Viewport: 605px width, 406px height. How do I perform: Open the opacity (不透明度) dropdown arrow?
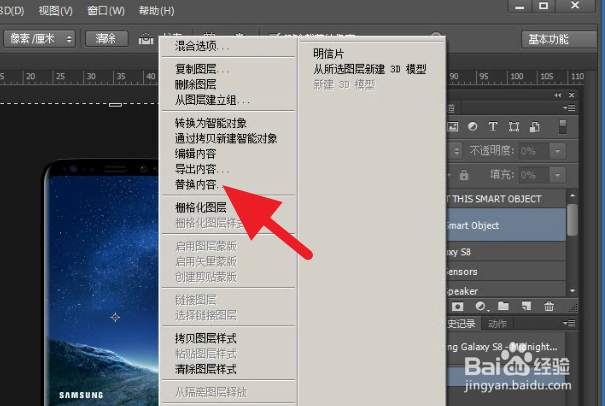click(x=557, y=151)
